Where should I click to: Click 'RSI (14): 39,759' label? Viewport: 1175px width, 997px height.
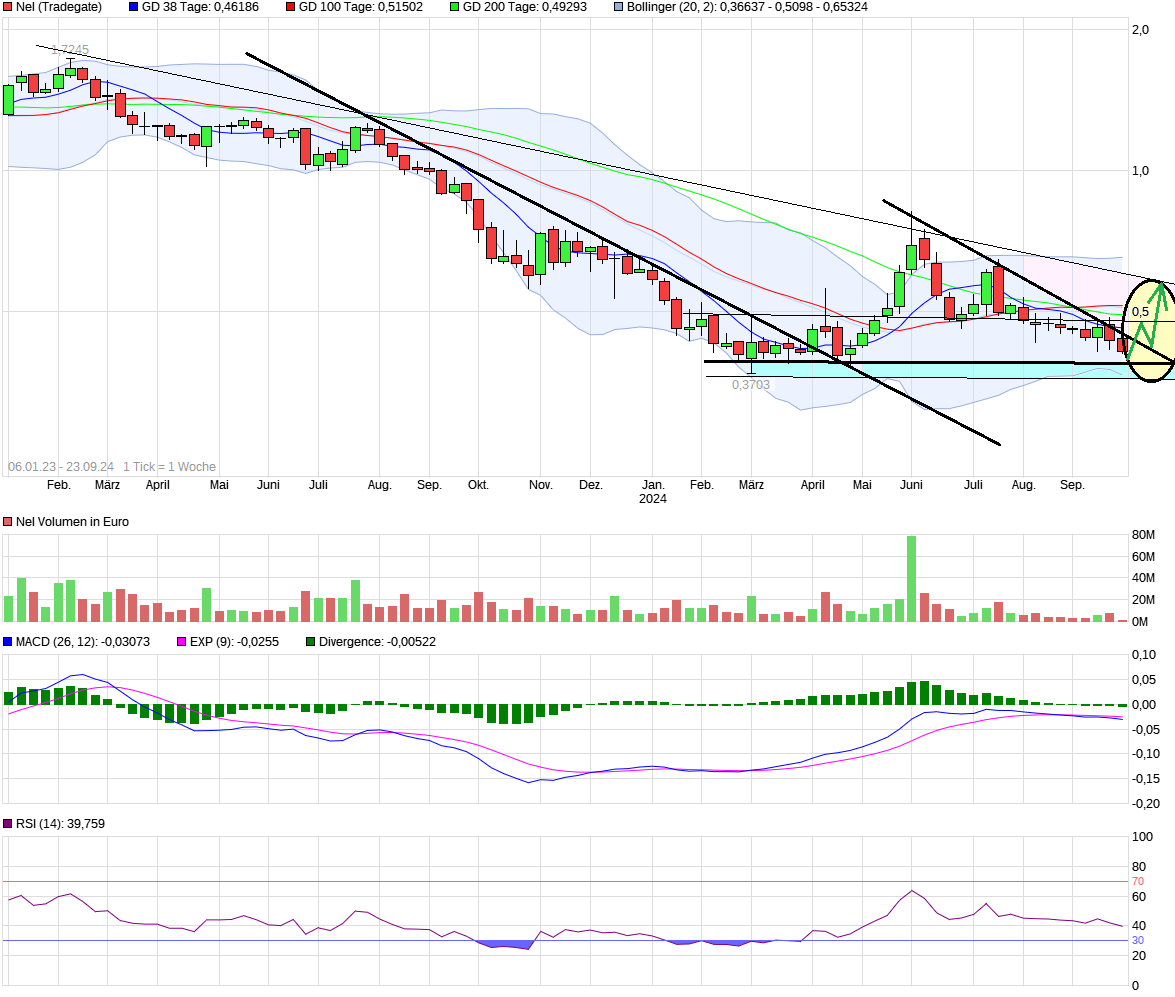(60, 824)
